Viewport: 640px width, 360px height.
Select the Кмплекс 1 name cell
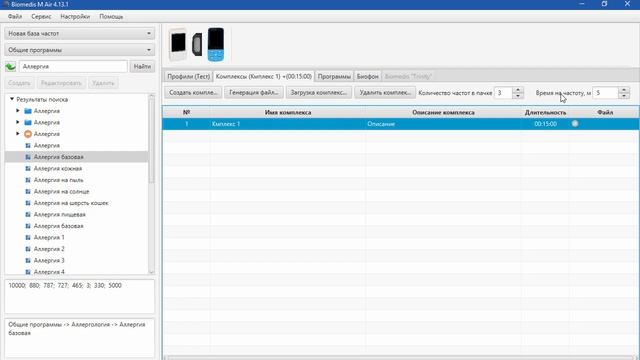pos(288,124)
